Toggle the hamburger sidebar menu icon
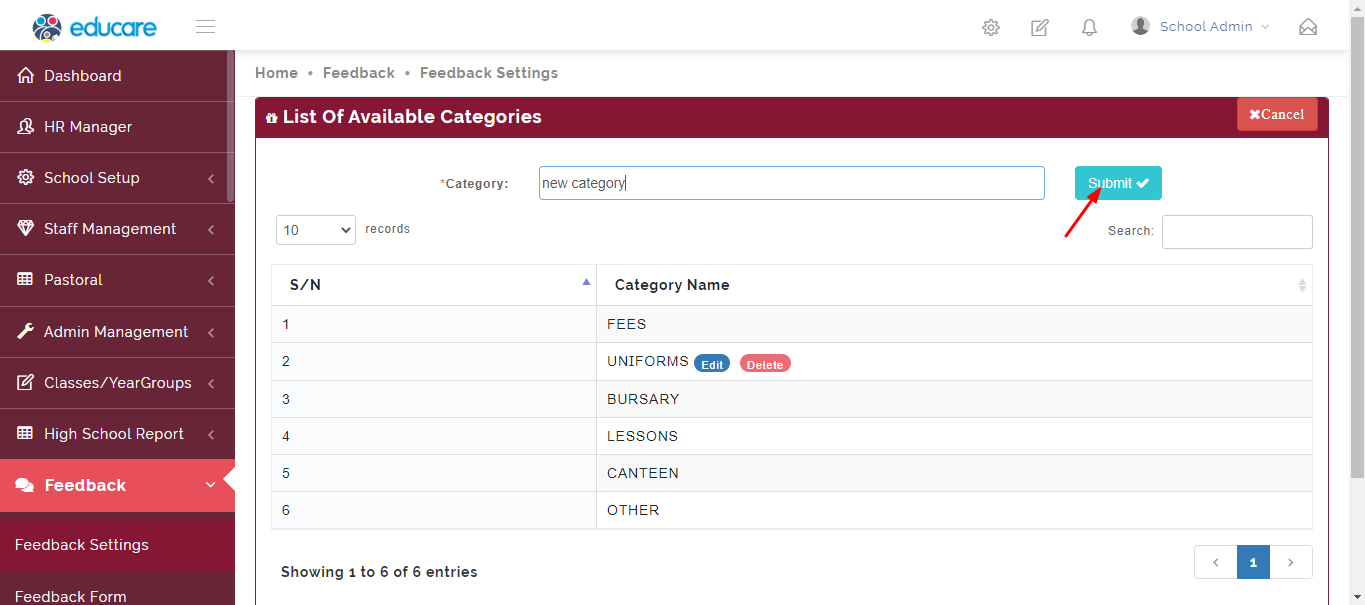1365x605 pixels. [205, 27]
